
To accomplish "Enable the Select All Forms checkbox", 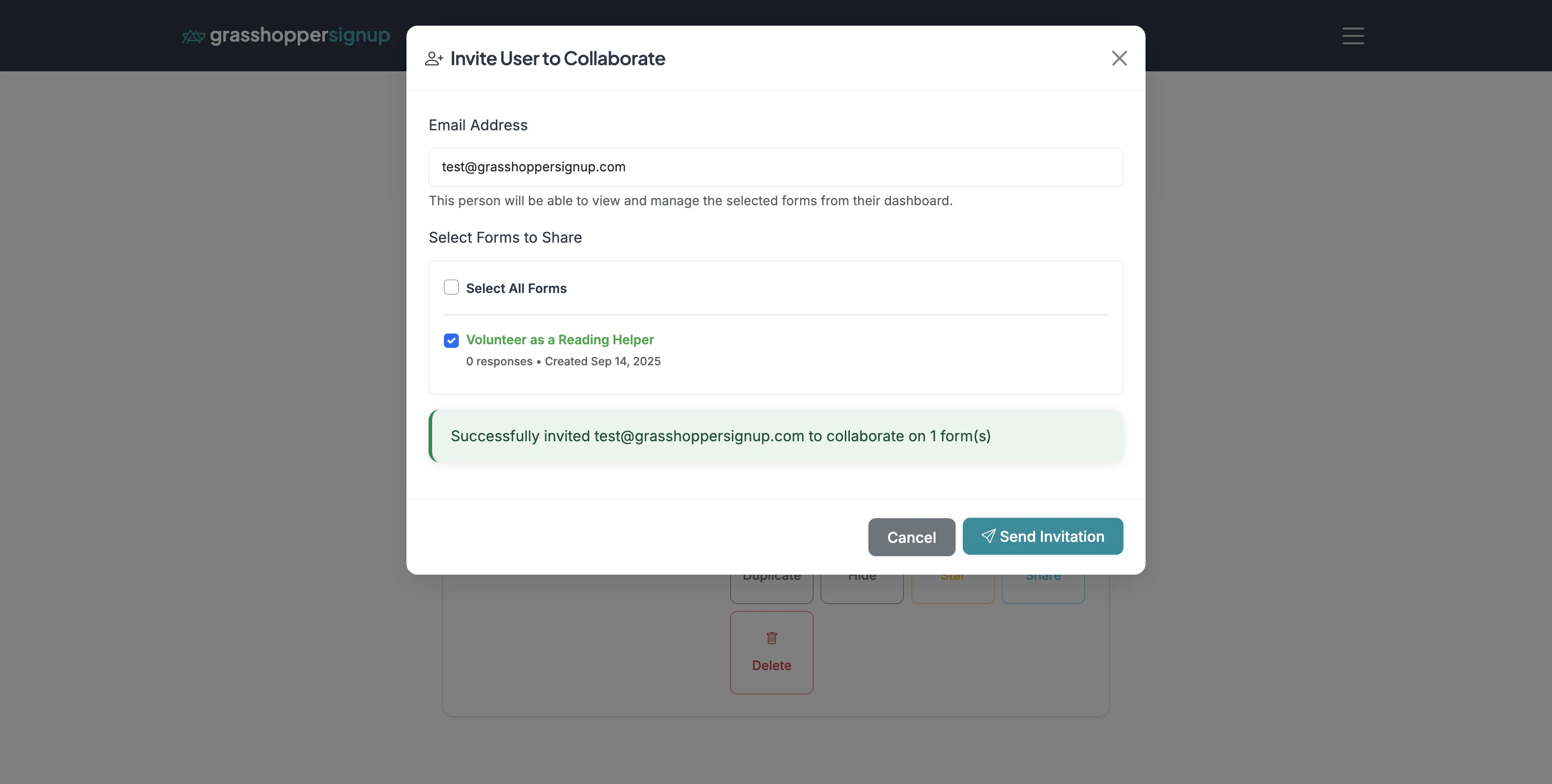I will click(x=451, y=287).
